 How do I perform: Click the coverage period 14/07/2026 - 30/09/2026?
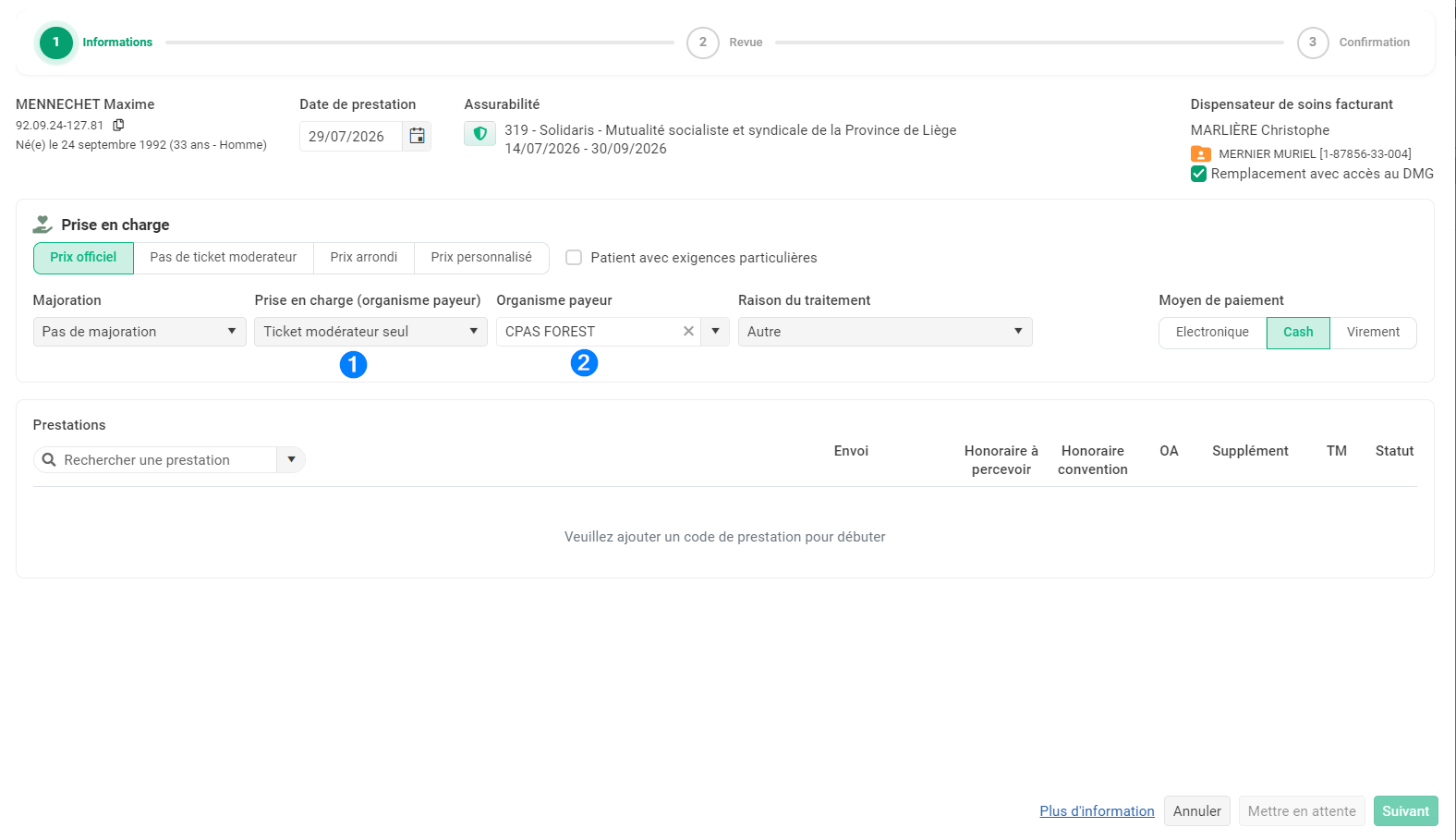pyautogui.click(x=586, y=149)
